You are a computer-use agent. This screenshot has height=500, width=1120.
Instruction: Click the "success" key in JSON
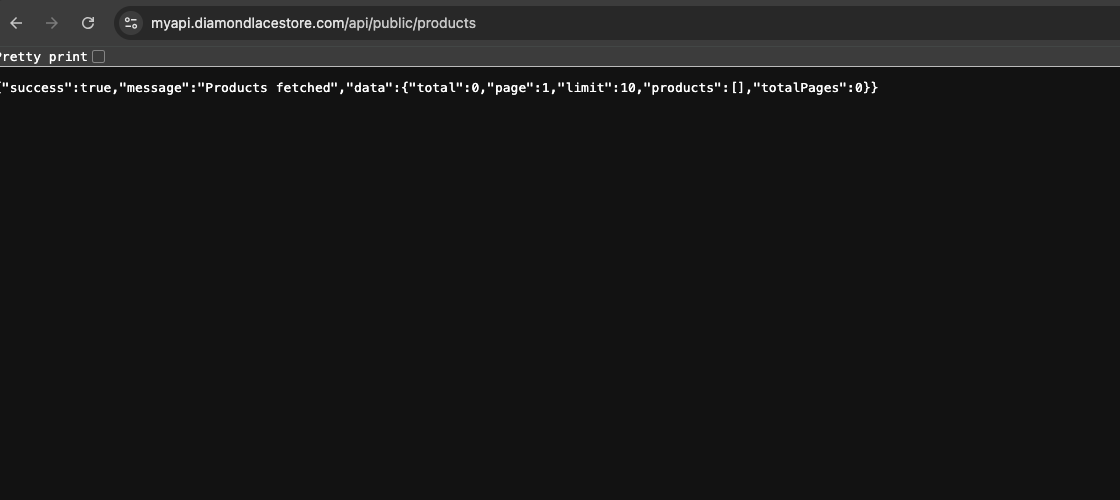38,88
